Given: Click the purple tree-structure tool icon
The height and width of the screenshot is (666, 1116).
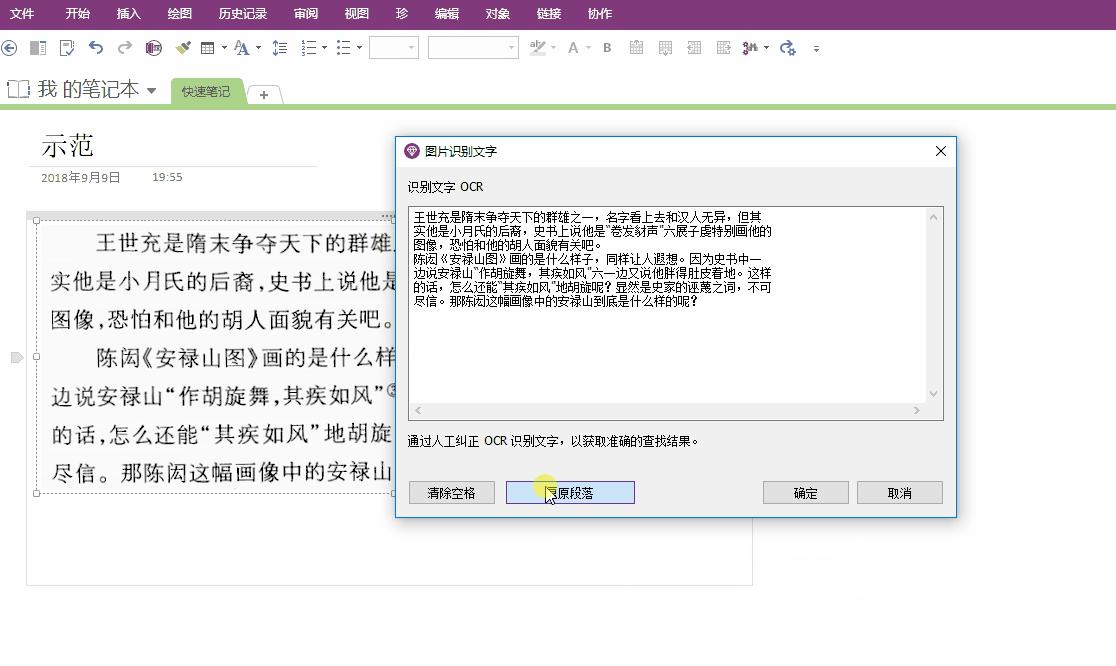Looking at the screenshot, I should coord(749,48).
